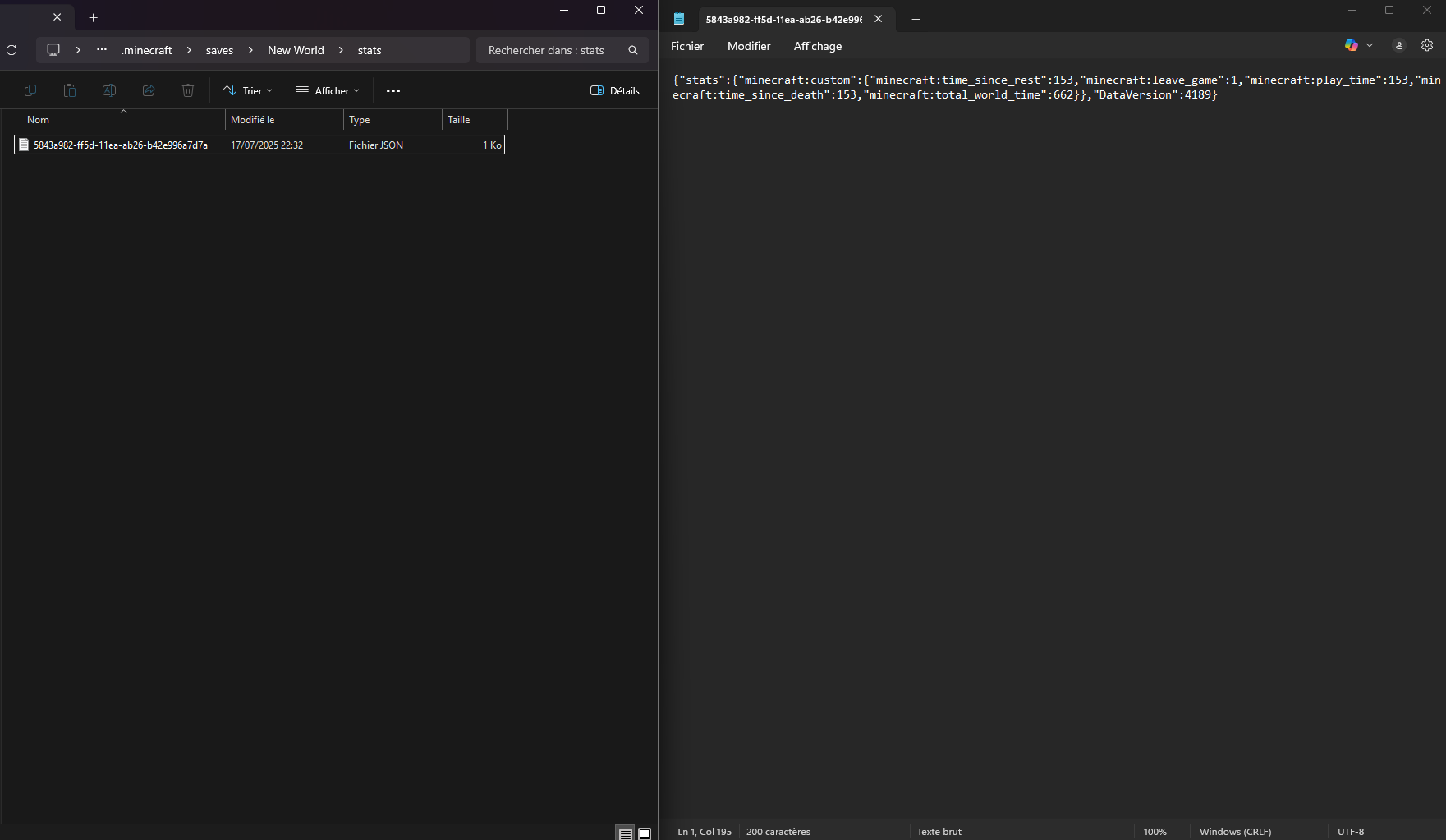Click the 'Fichier JSON' type cell
The height and width of the screenshot is (840, 1446).
376,145
